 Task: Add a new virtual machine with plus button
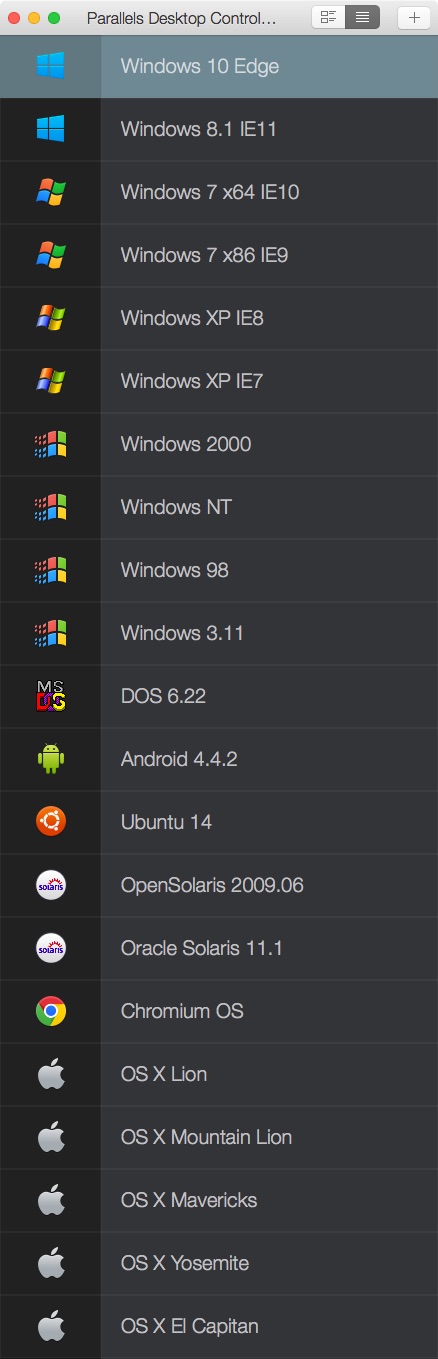413,17
